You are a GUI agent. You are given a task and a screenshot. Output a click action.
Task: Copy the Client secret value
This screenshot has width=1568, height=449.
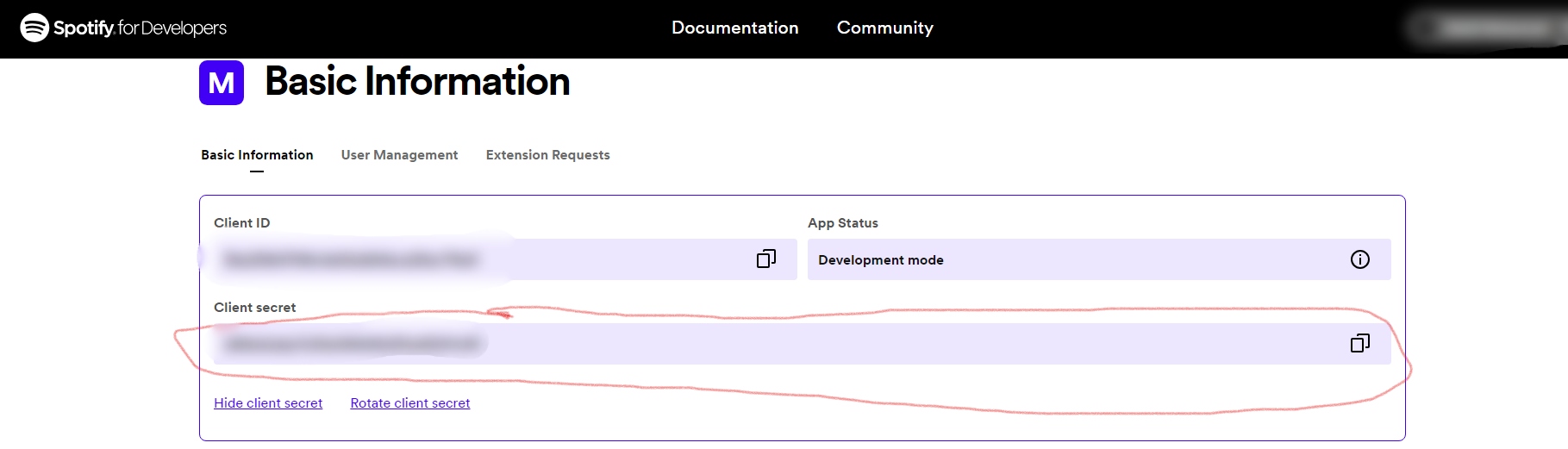click(x=1359, y=343)
